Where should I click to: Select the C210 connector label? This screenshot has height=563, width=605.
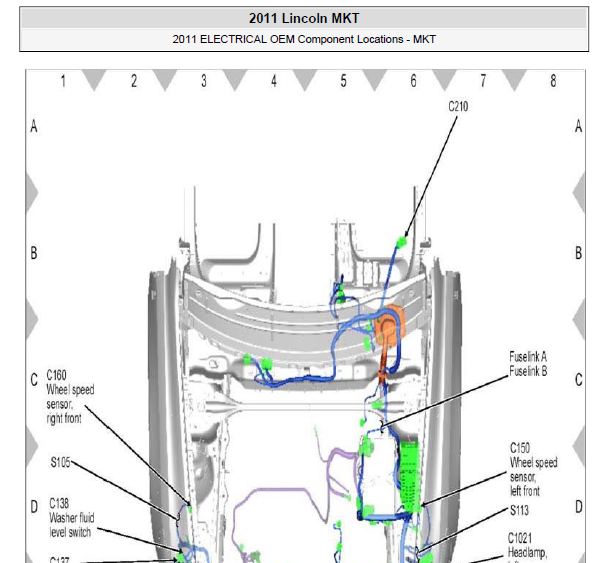(x=458, y=107)
